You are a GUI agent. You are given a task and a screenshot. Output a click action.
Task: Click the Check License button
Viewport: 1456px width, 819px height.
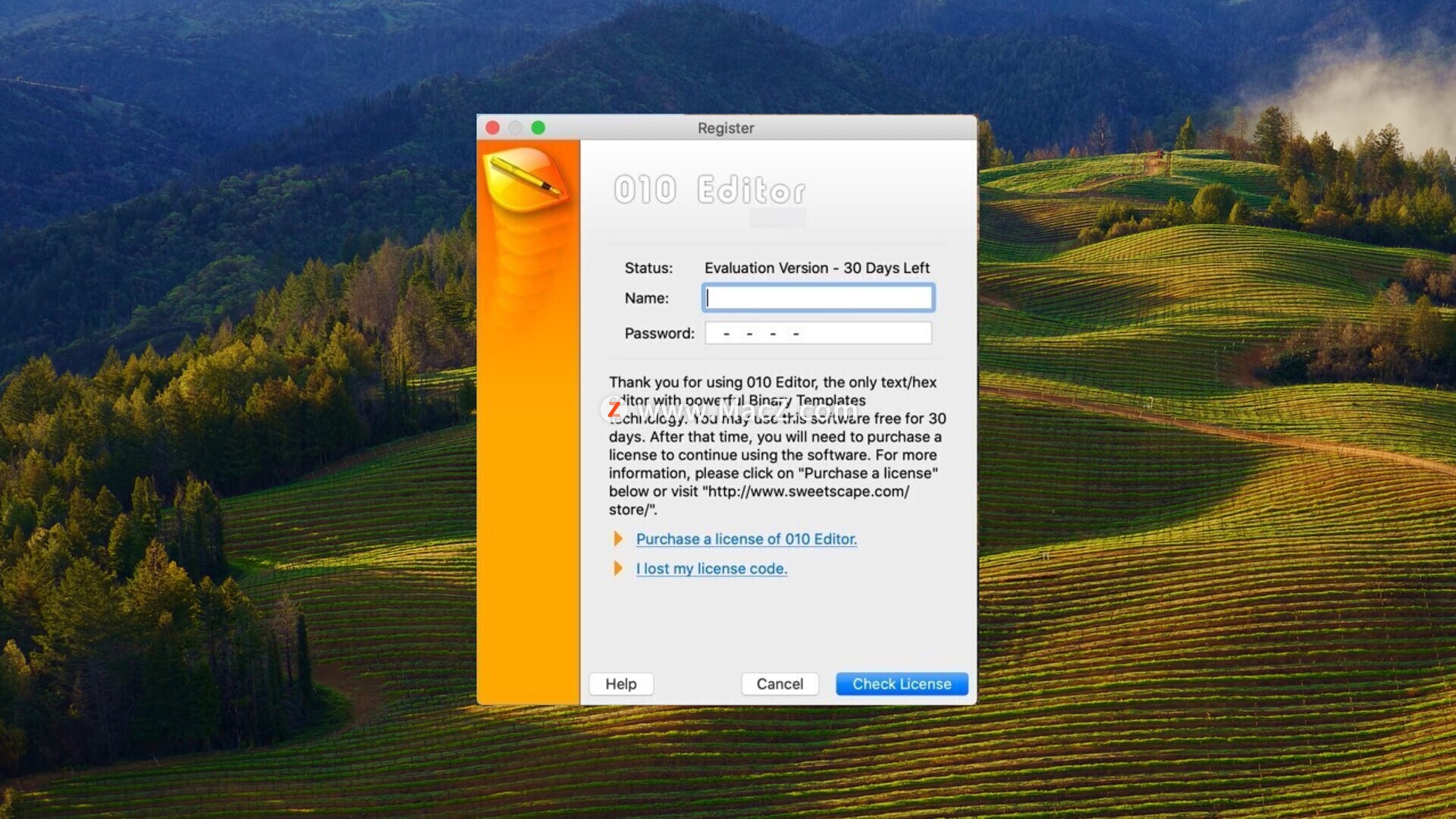pyautogui.click(x=902, y=684)
